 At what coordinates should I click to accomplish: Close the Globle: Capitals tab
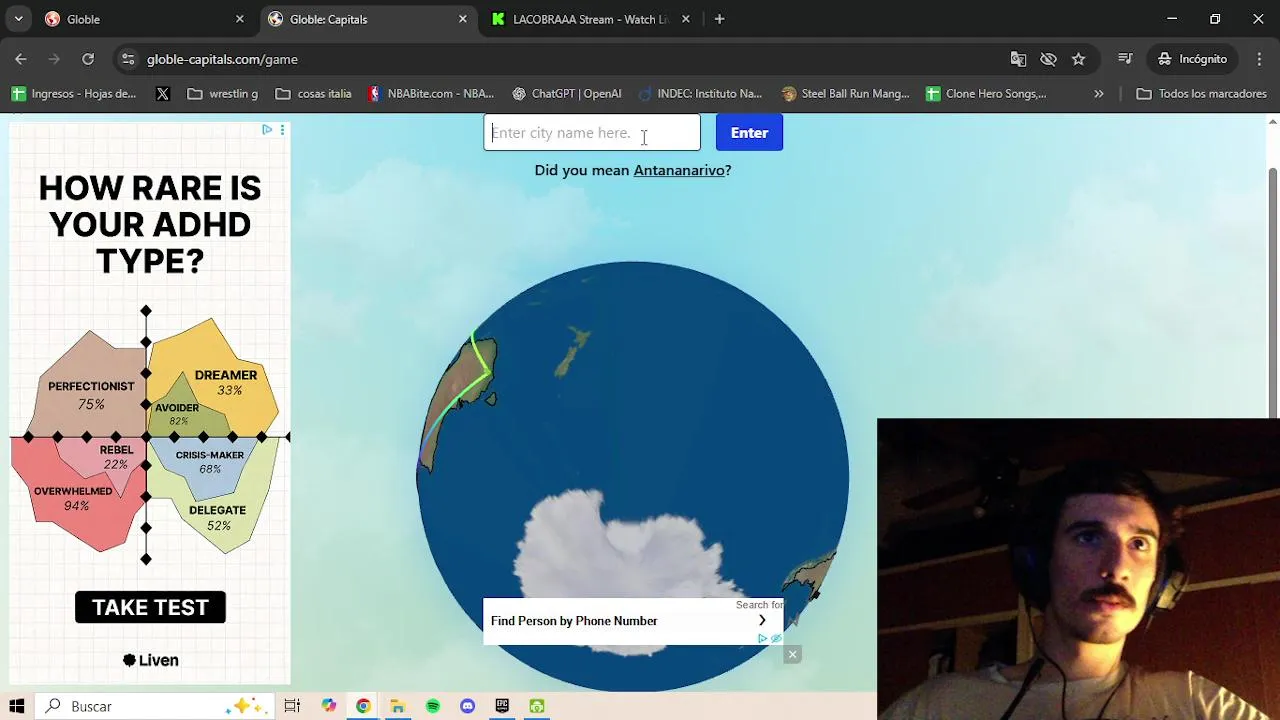pyautogui.click(x=462, y=19)
